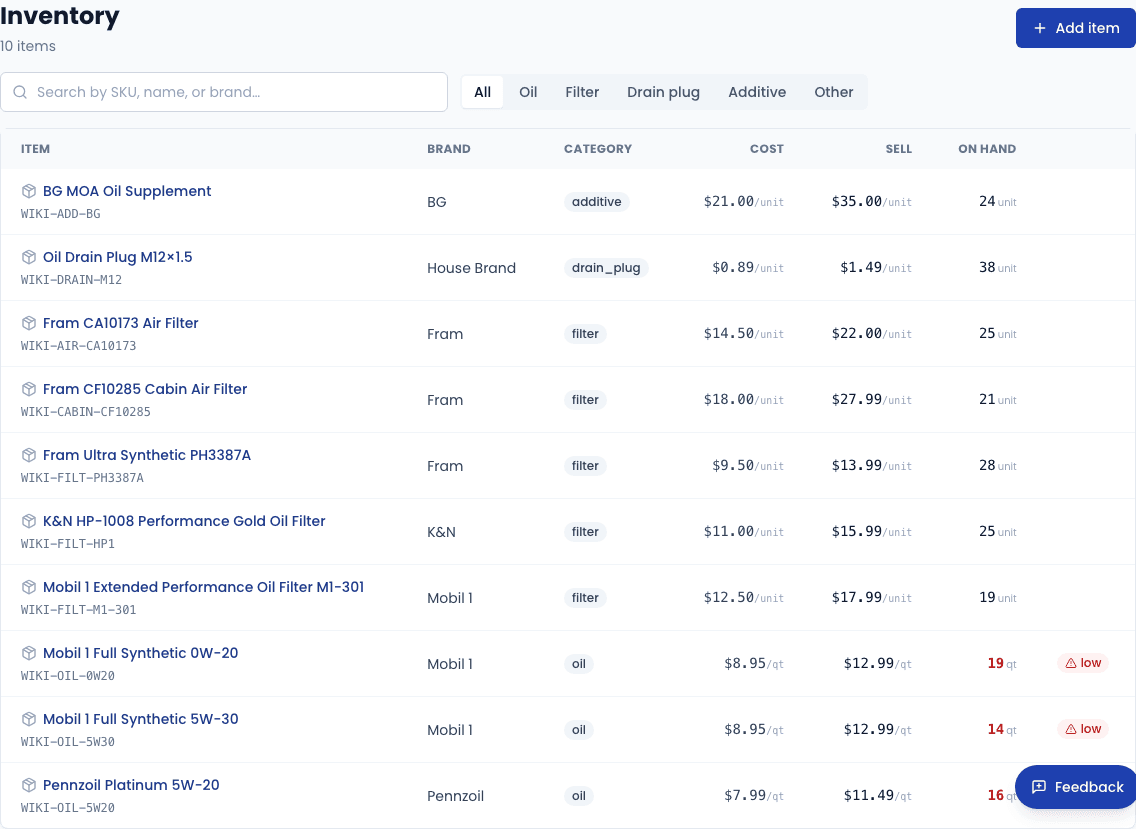1136x829 pixels.
Task: Click SKU text WIKI-OIL-5W30
Action: point(67,741)
